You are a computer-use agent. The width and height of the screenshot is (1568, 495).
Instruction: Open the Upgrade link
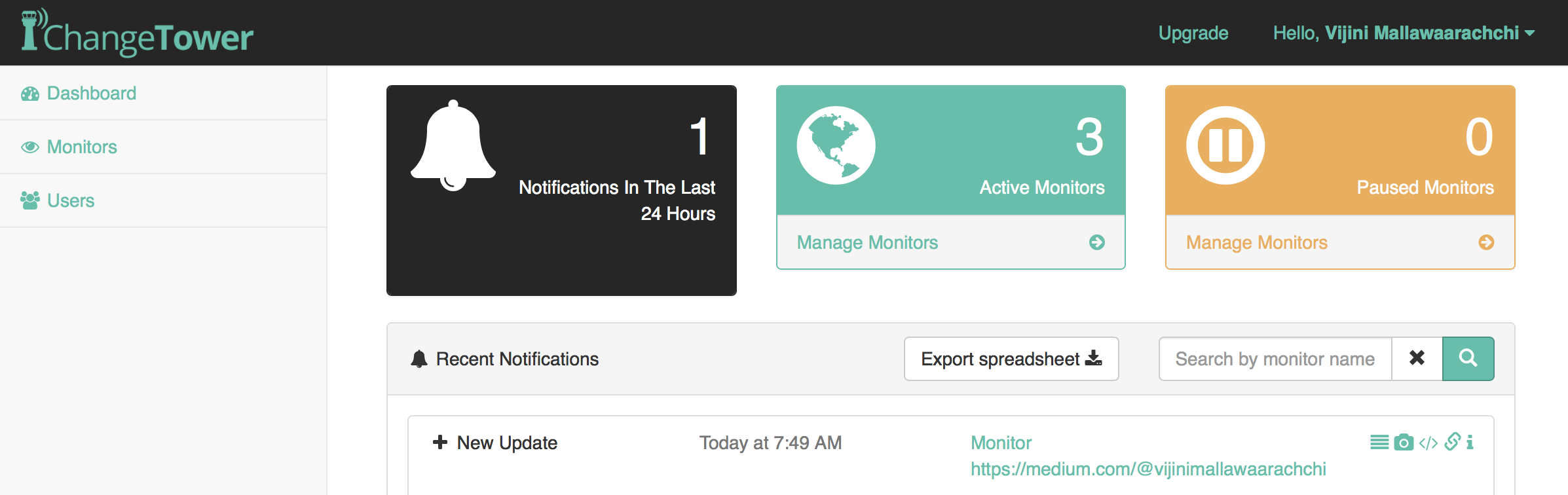point(1193,33)
